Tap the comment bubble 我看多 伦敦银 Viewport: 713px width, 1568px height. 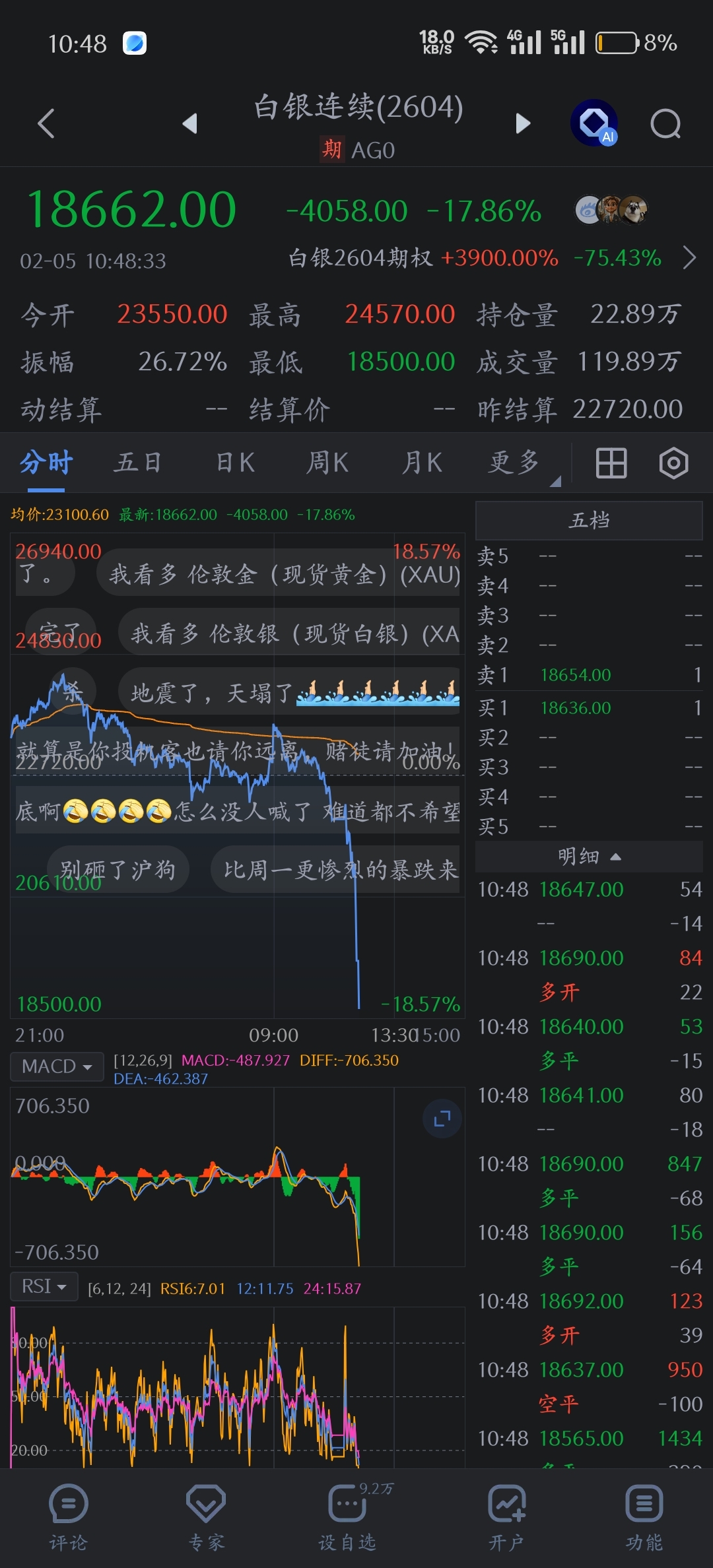(x=289, y=632)
